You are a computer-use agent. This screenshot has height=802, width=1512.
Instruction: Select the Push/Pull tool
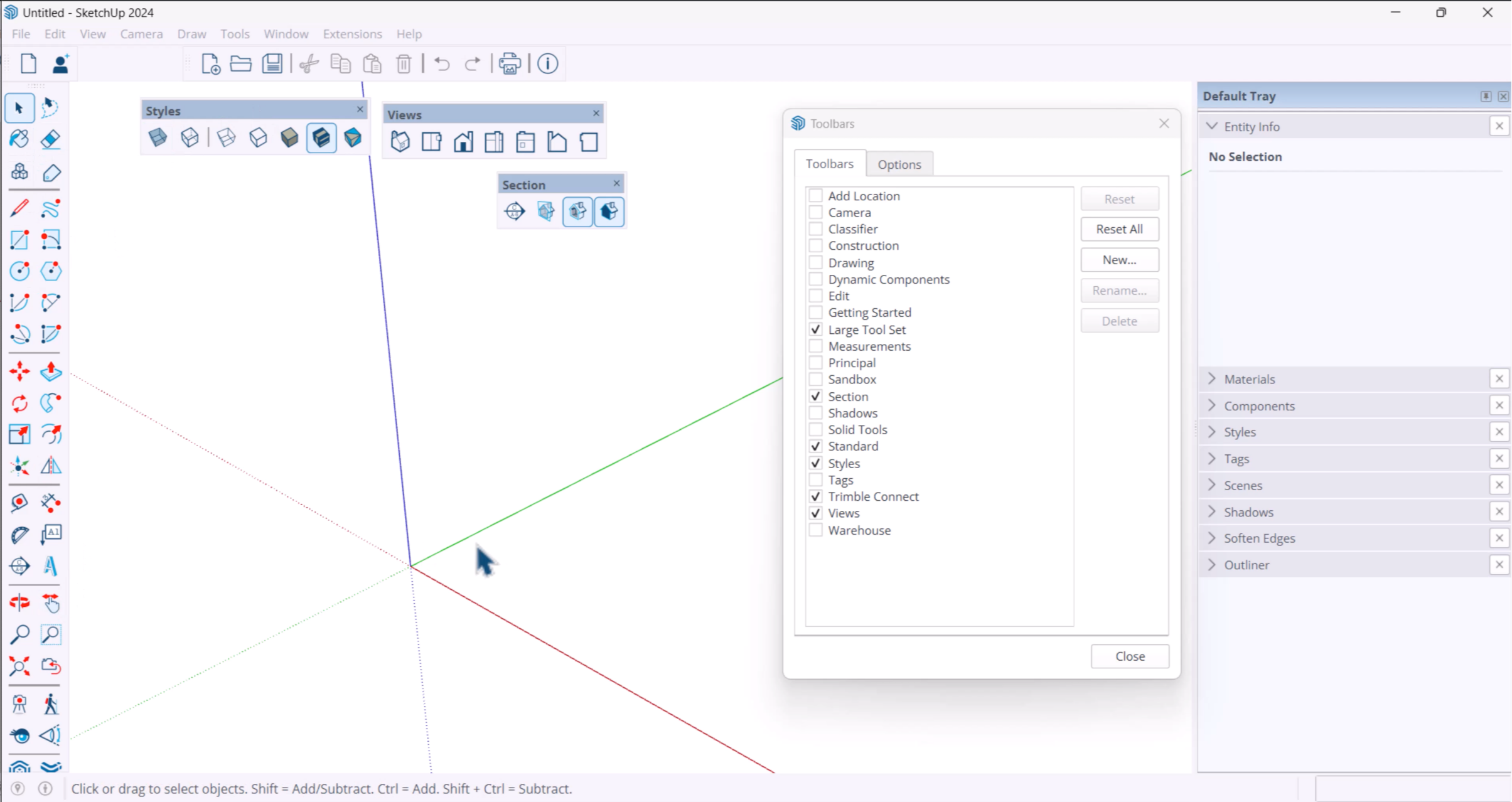click(x=50, y=372)
